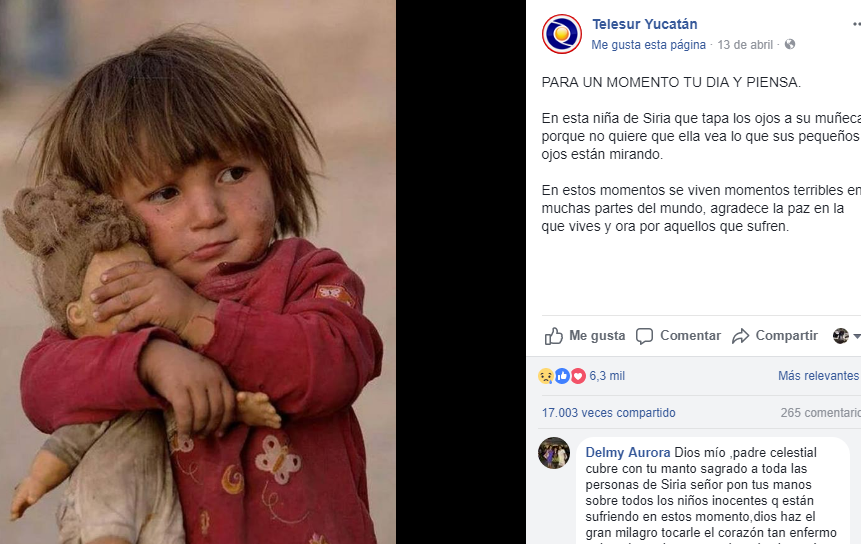Toggle Me gusta esta página
861x544 pixels.
click(648, 45)
